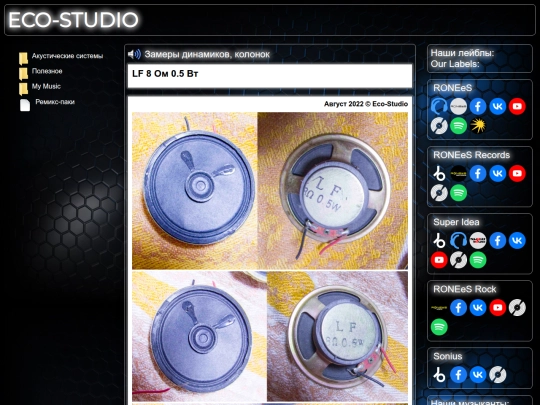Open Spotify icon under Super Idea
540x405 pixels.
478,260
